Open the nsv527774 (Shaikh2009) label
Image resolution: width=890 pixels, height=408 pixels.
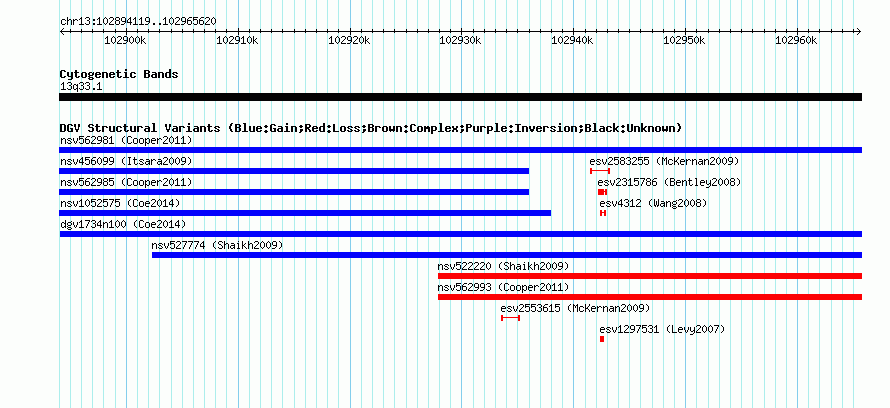(x=217, y=245)
